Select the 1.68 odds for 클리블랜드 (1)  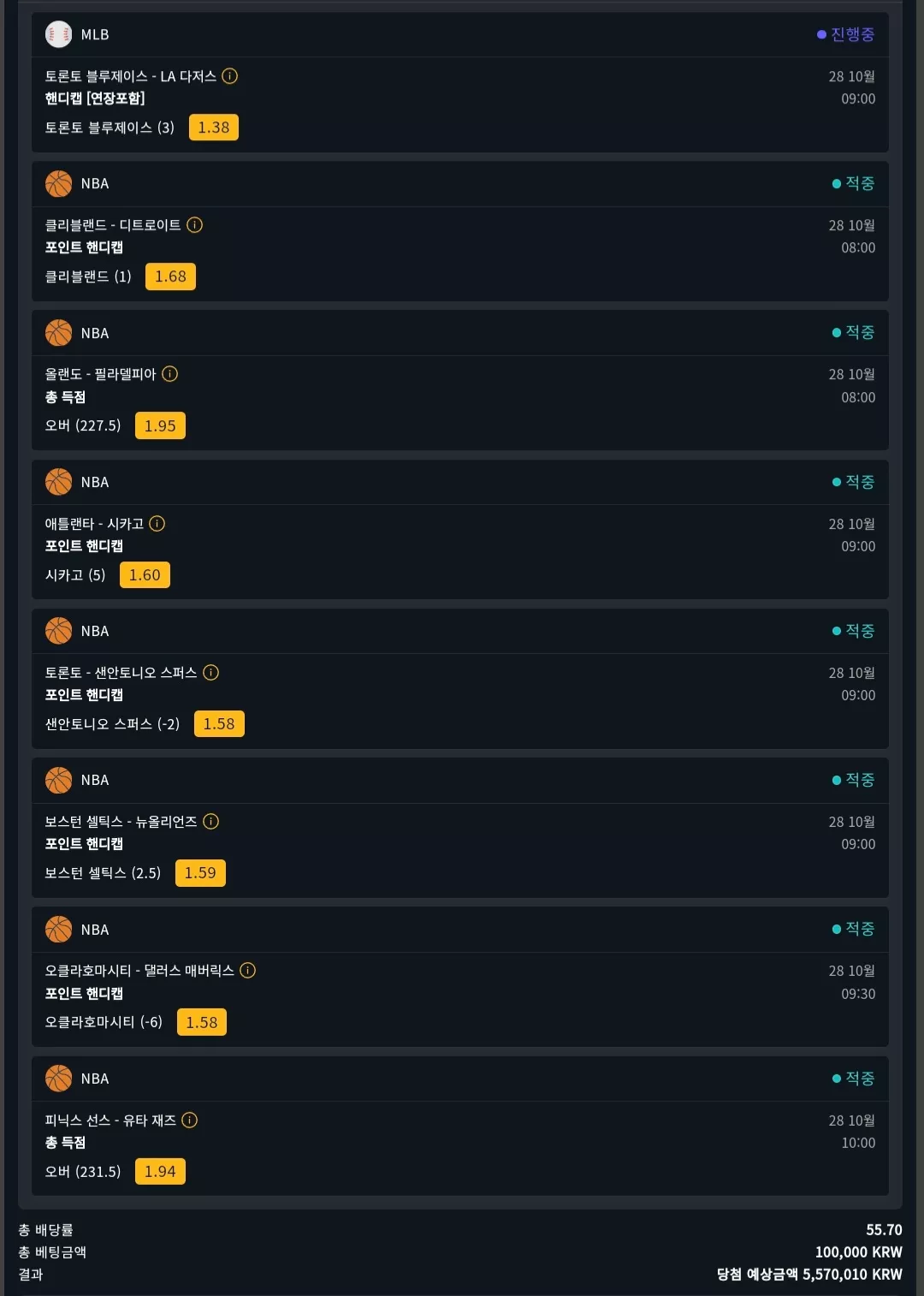tap(170, 276)
